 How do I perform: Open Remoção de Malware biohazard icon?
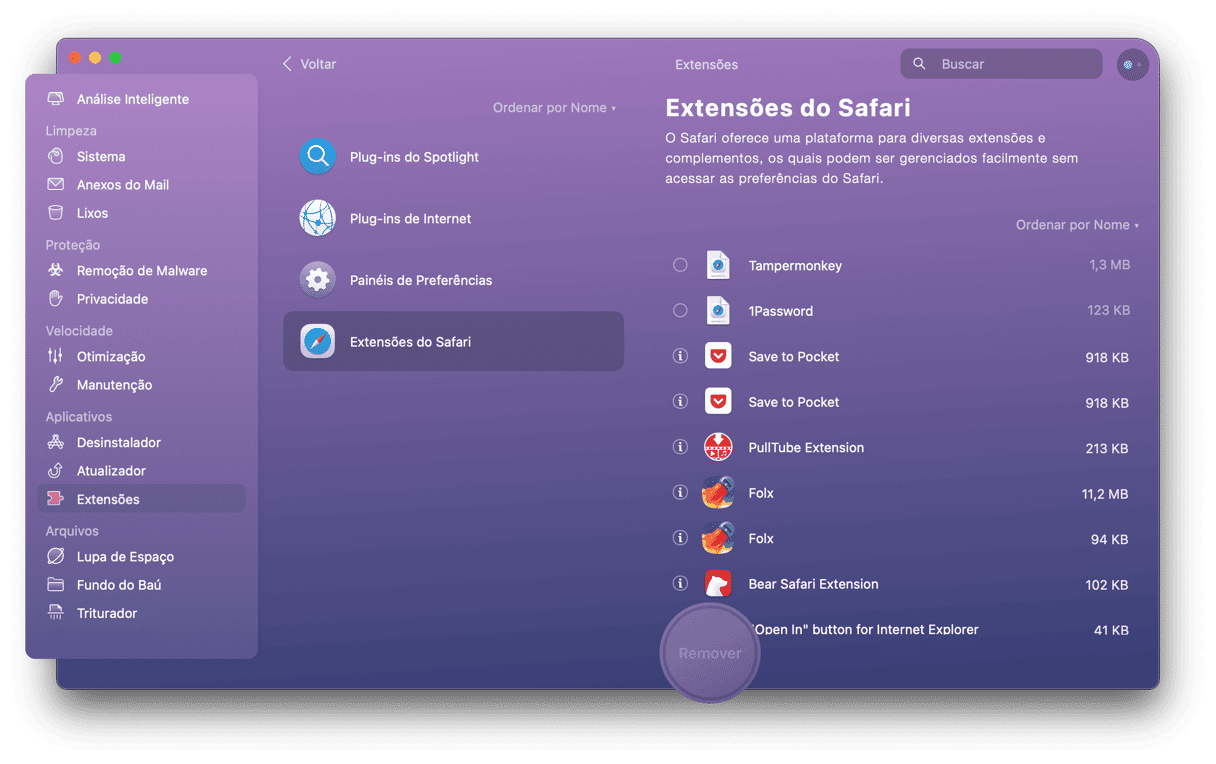[57, 271]
